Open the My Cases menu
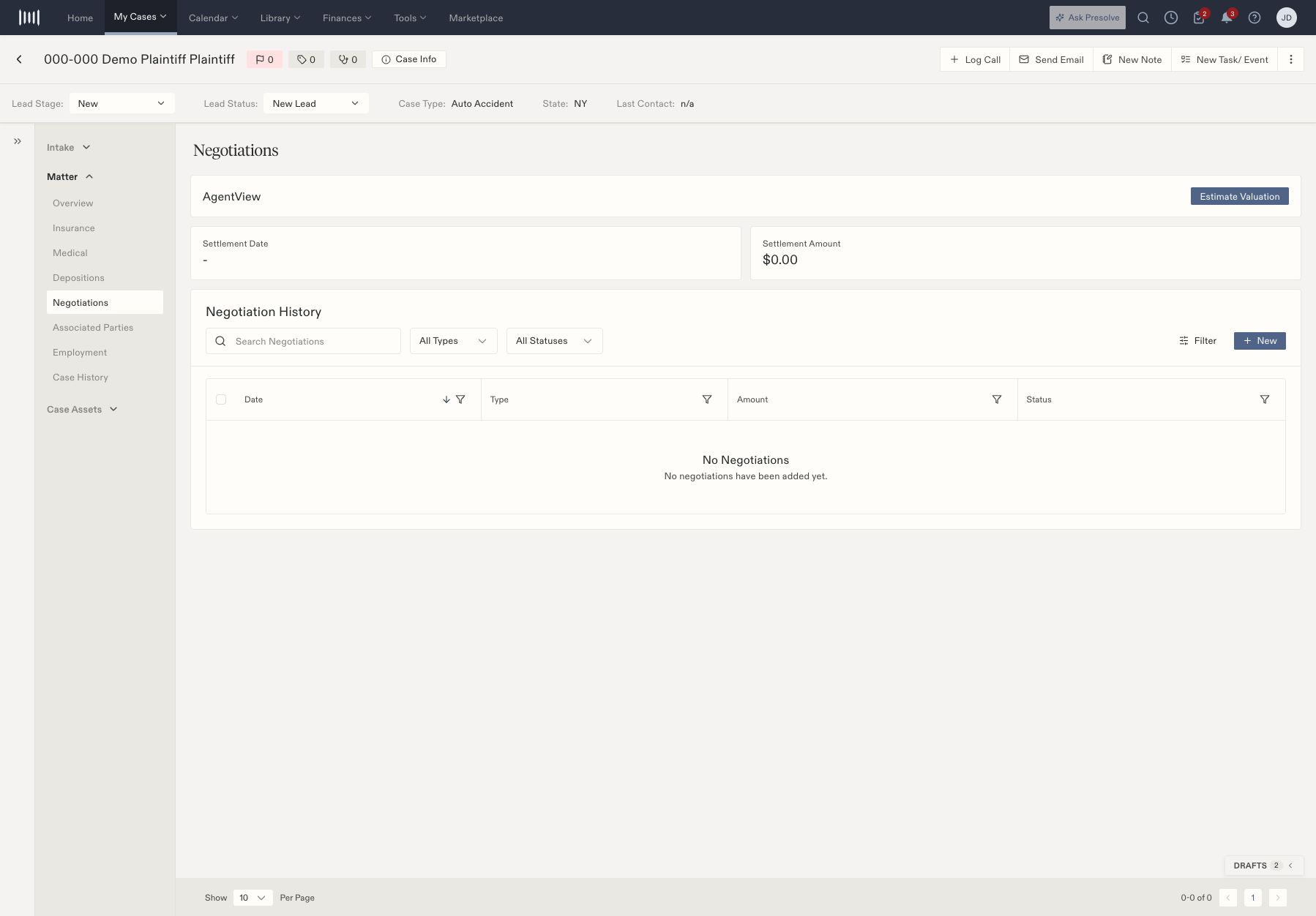 141,17
